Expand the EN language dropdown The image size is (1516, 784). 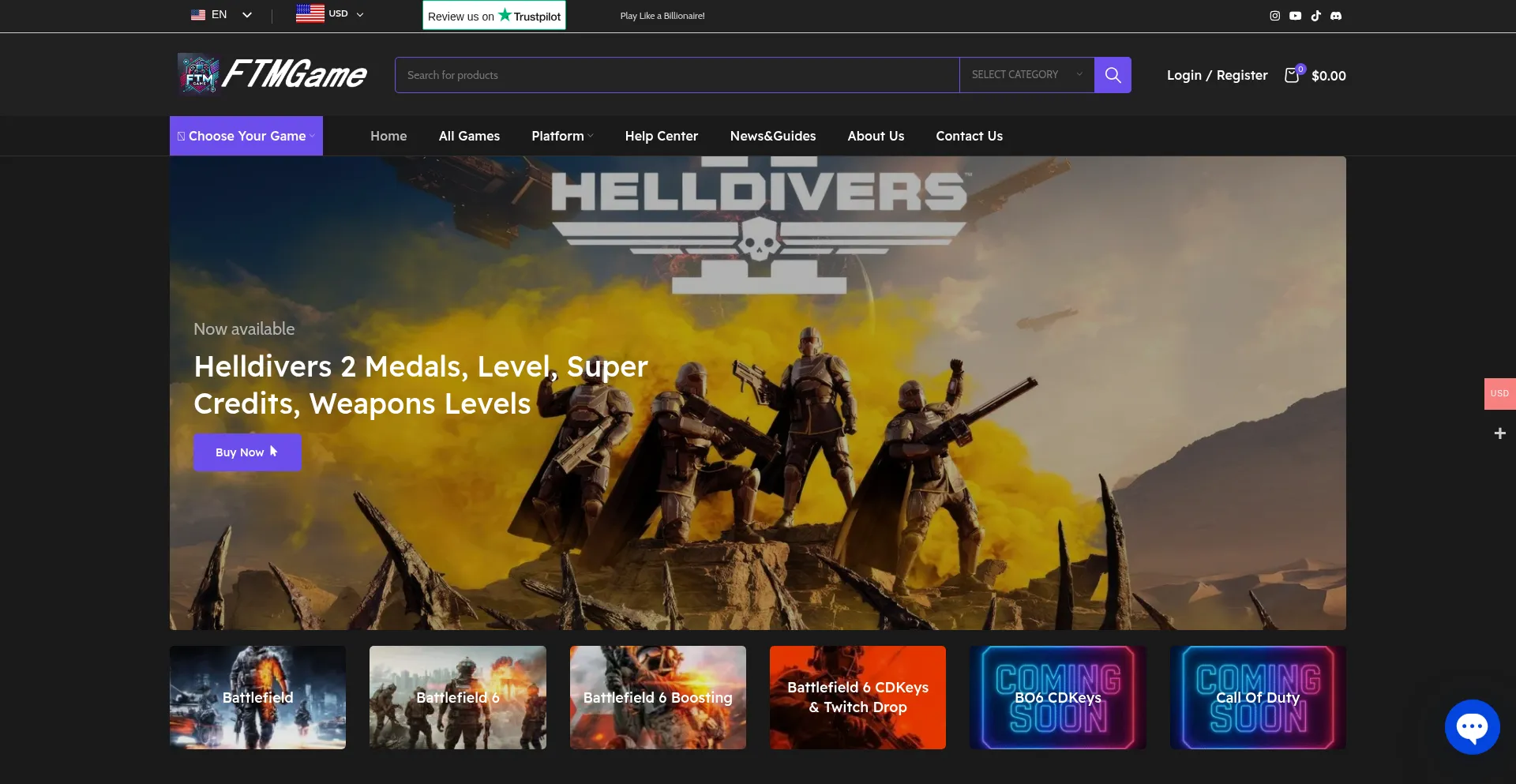click(221, 15)
